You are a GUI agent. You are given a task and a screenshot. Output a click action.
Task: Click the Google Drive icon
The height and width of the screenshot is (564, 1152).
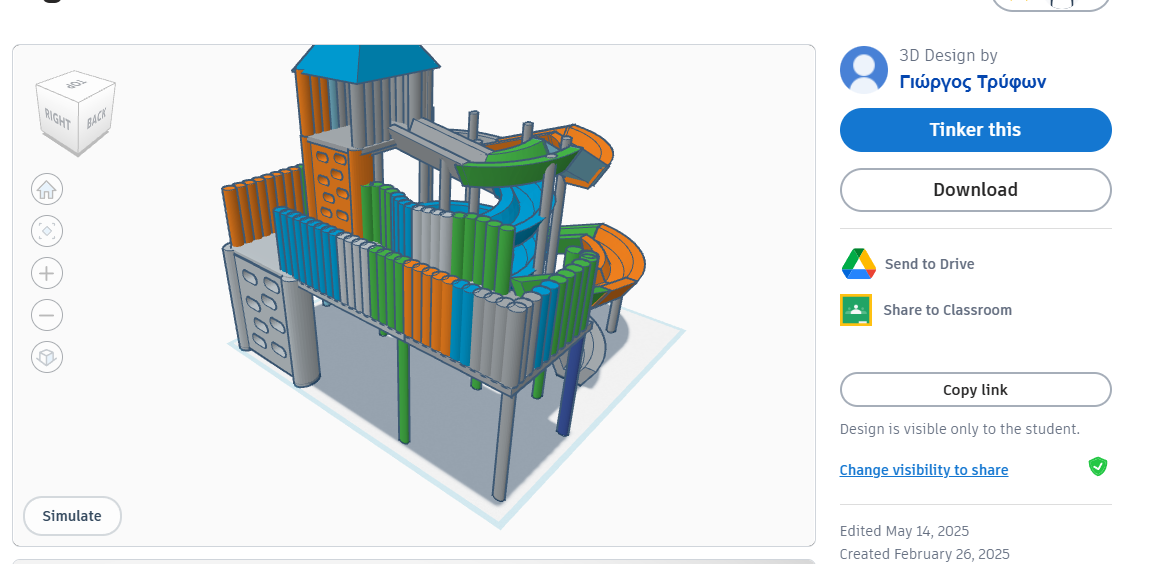tap(858, 264)
